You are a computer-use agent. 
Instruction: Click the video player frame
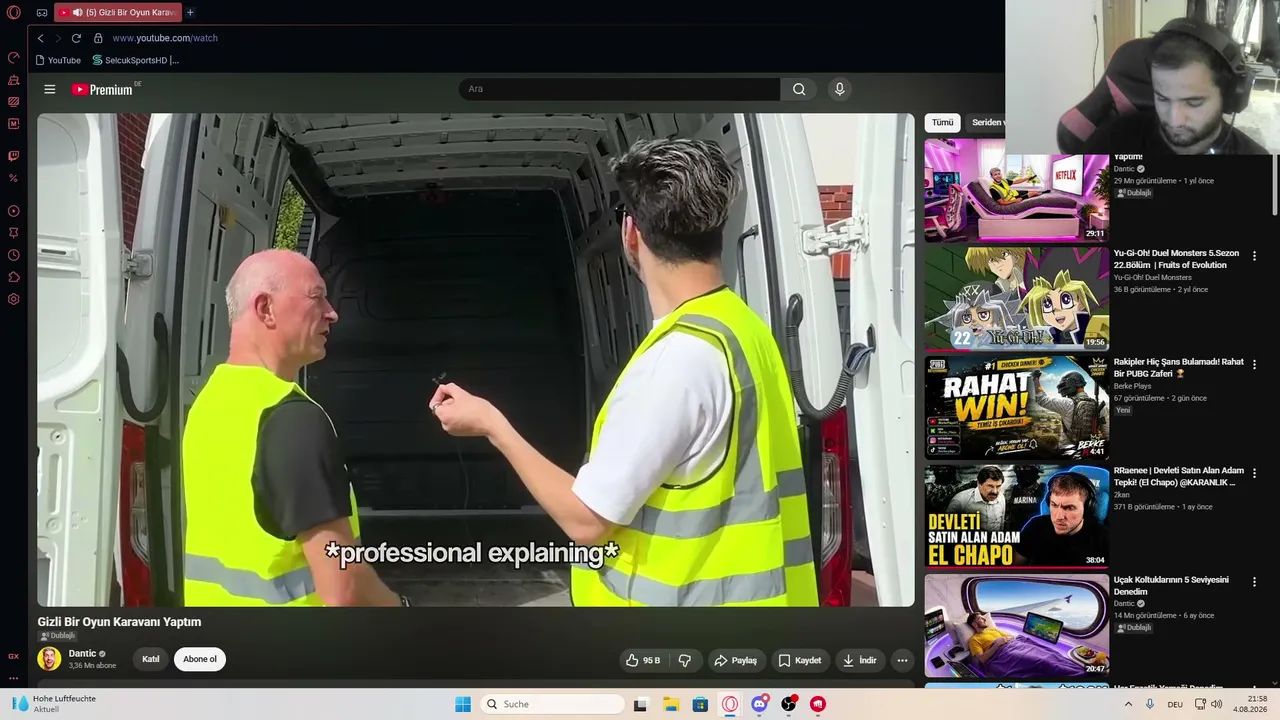(x=476, y=360)
